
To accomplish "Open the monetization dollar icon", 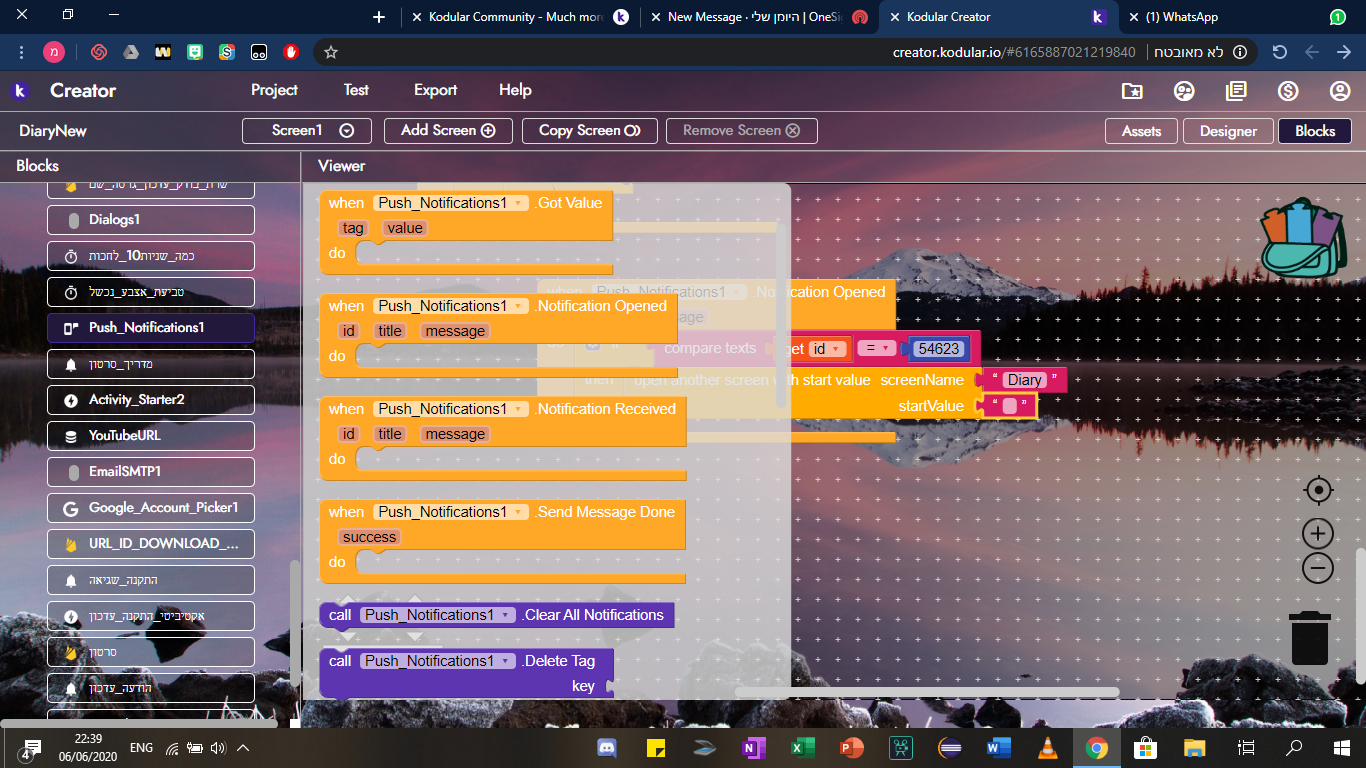I will (1288, 90).
